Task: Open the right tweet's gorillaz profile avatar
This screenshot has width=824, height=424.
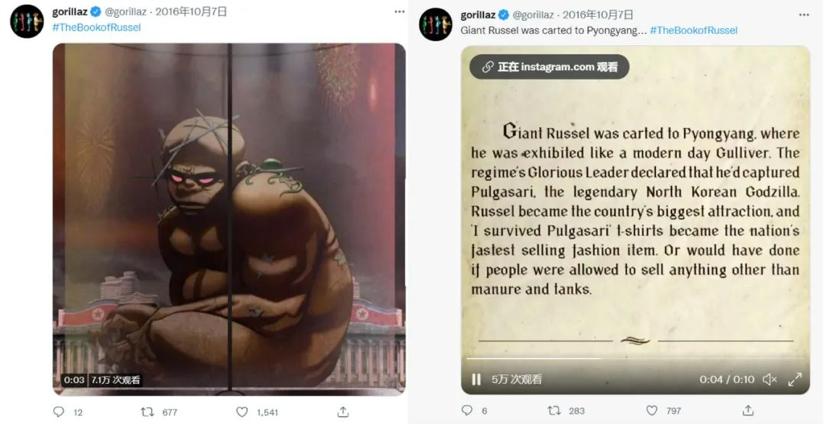Action: pyautogui.click(x=436, y=24)
